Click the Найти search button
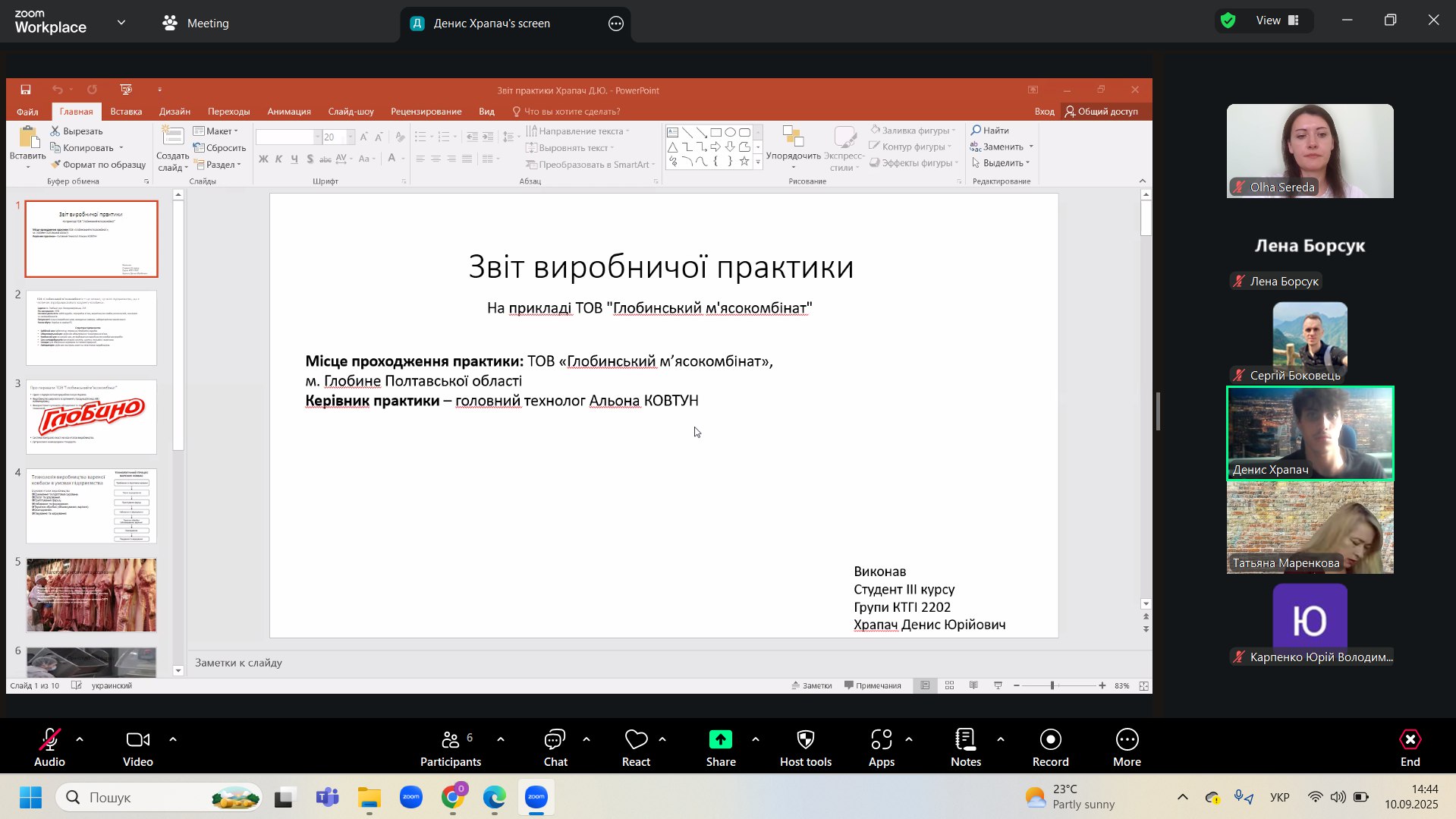1456x819 pixels. [x=990, y=131]
